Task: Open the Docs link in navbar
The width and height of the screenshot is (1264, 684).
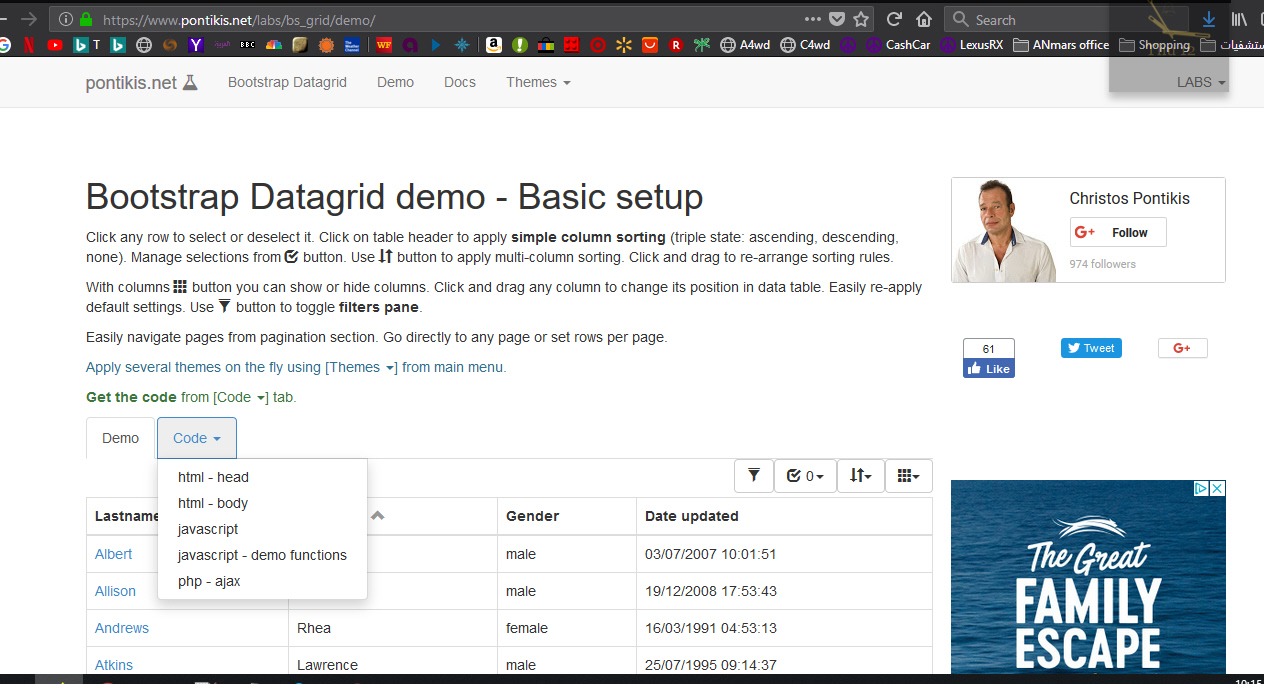Action: [460, 82]
